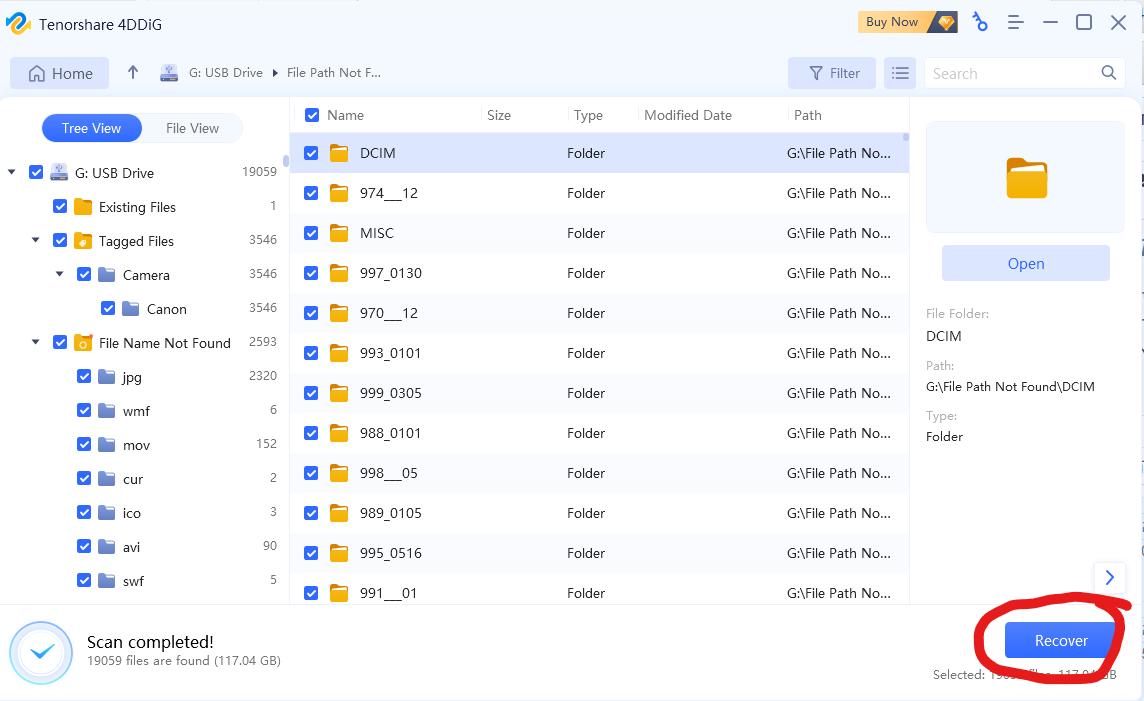
Task: Click the up-arrow parent folder icon
Action: (x=133, y=73)
